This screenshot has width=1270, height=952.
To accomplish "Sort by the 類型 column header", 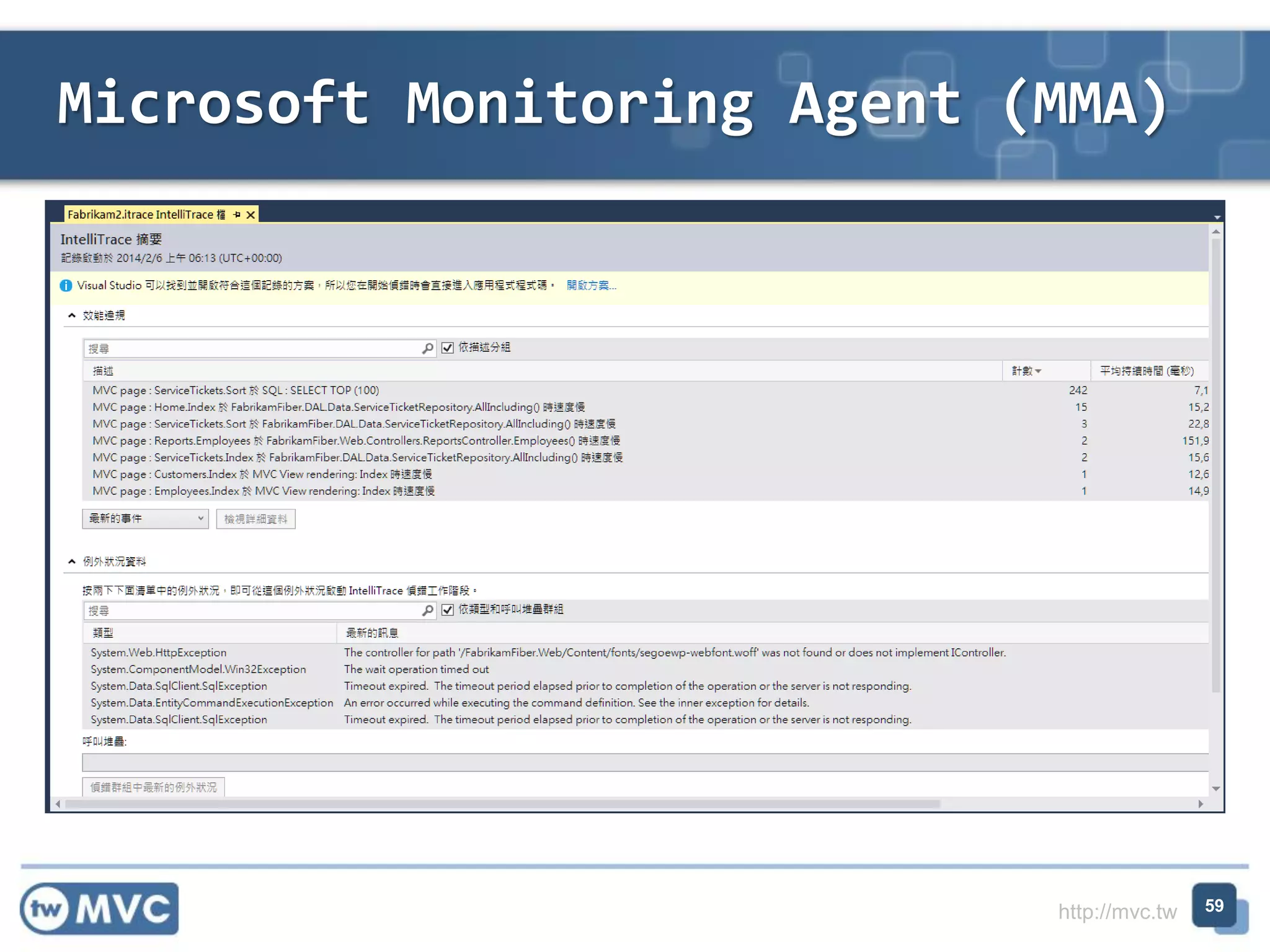I will 210,633.
